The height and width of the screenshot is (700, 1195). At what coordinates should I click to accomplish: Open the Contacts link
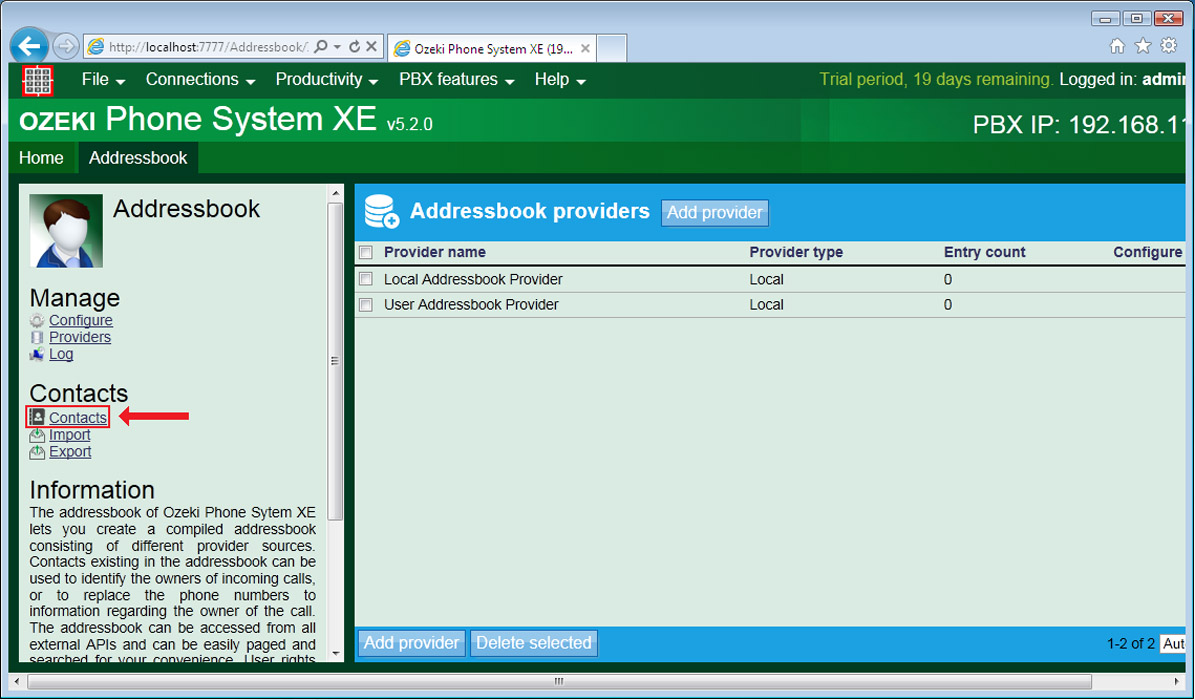click(x=78, y=418)
